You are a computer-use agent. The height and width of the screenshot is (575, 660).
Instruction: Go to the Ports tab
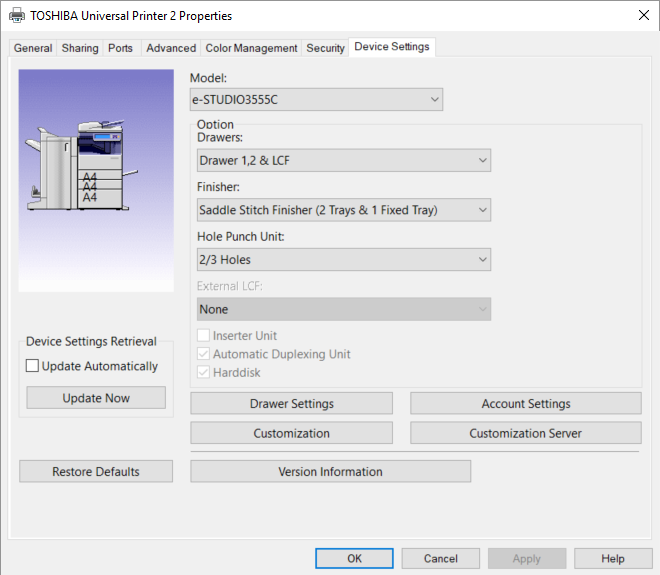(x=121, y=48)
